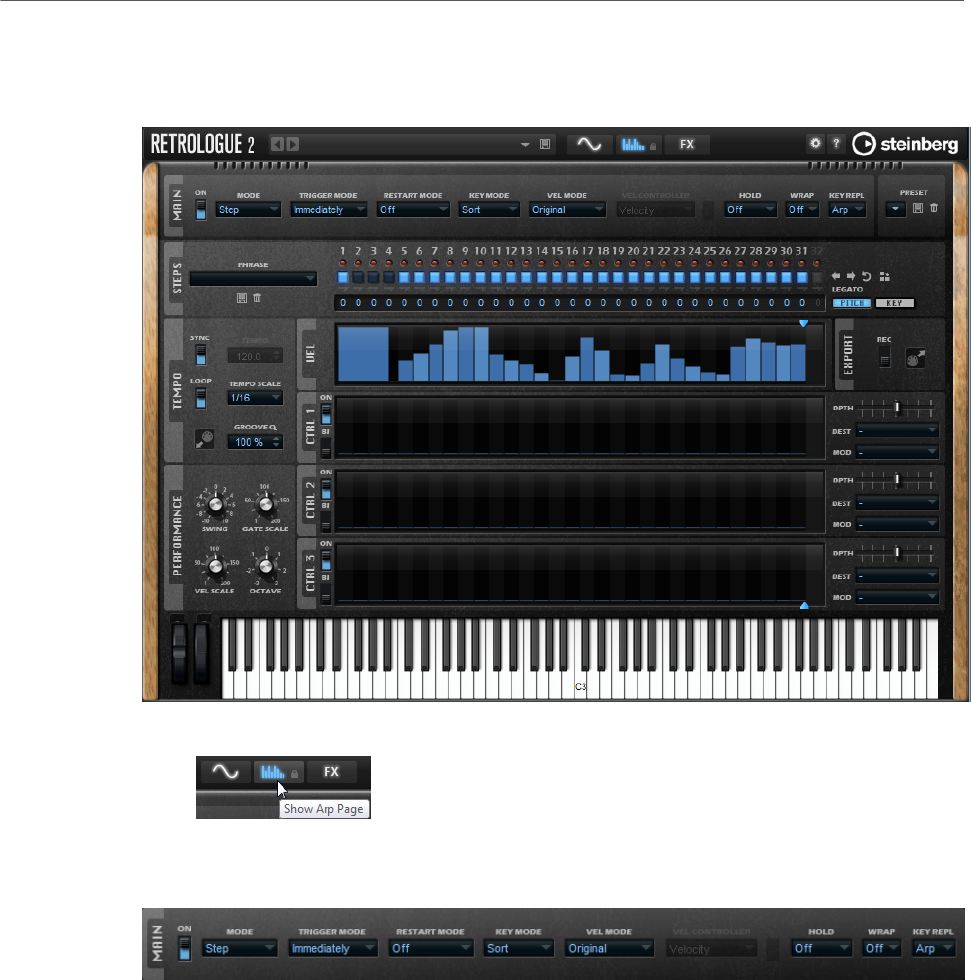
Task: Open help with the question mark icon
Action: [836, 143]
